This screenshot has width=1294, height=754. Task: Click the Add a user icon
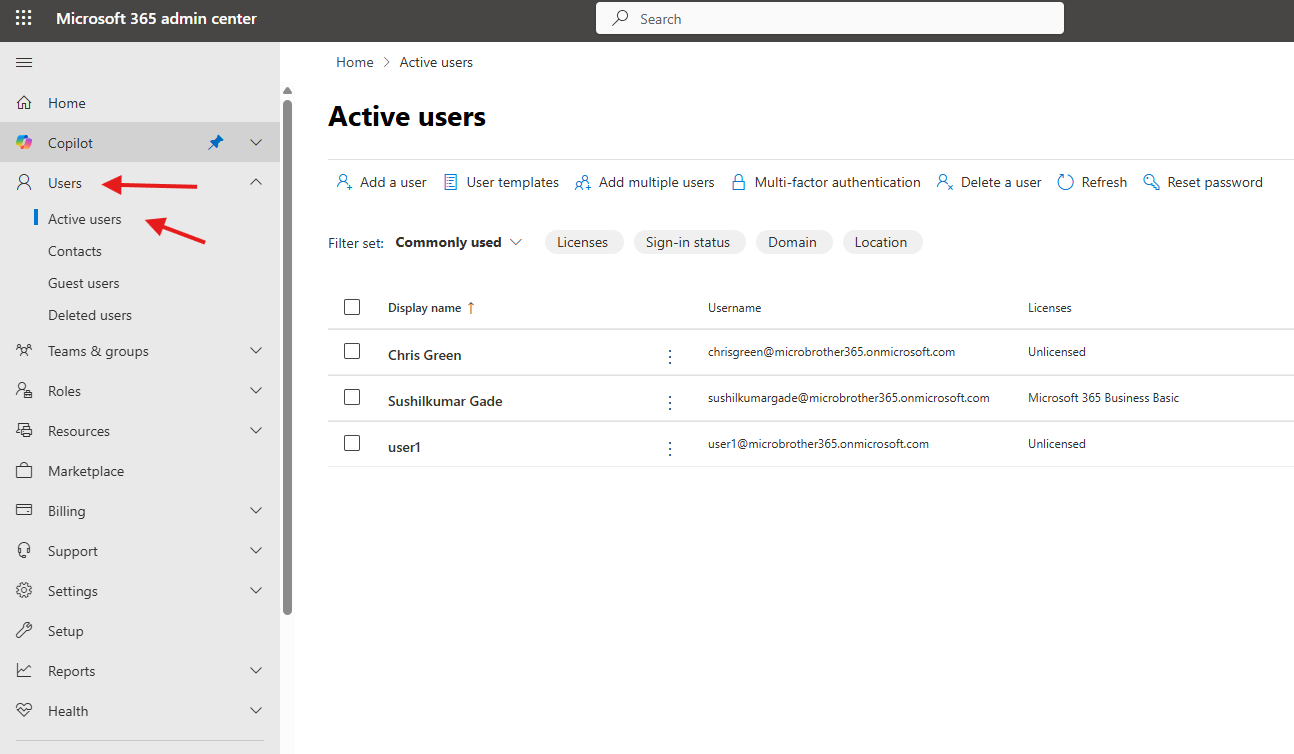click(344, 182)
